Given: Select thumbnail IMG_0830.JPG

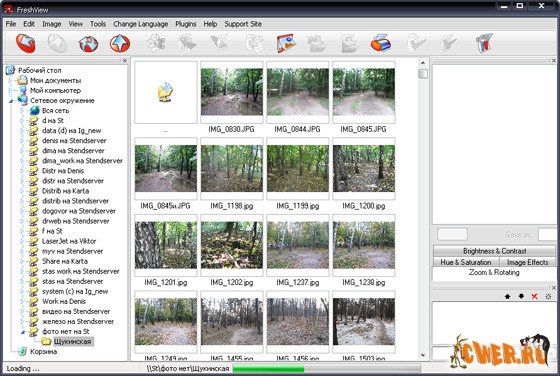Looking at the screenshot, I should pos(232,92).
